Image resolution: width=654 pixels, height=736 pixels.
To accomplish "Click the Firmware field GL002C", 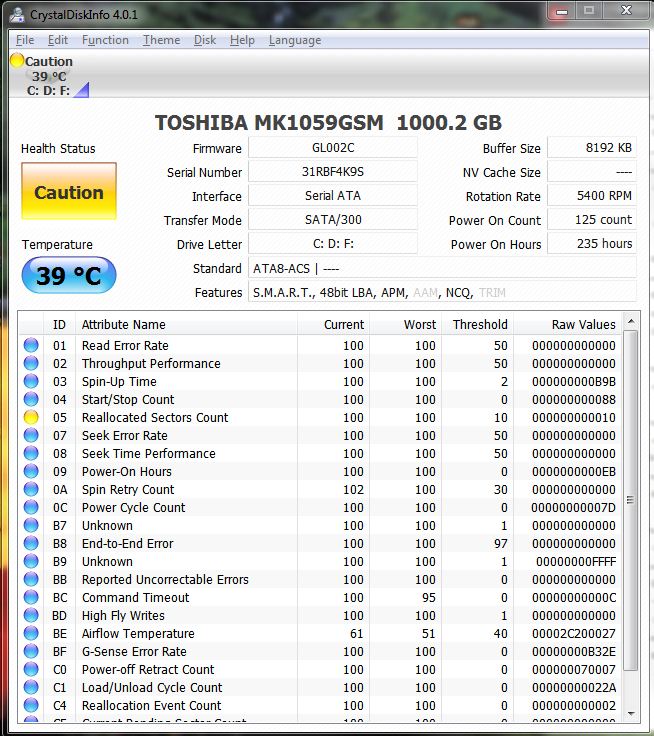I will pos(333,148).
